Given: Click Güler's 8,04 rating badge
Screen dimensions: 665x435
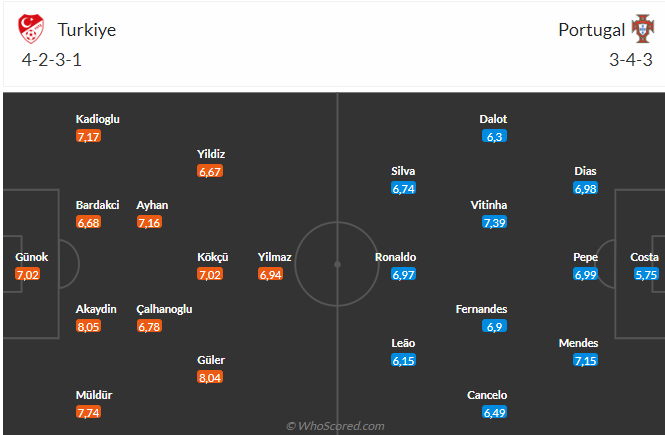Looking at the screenshot, I should (211, 377).
